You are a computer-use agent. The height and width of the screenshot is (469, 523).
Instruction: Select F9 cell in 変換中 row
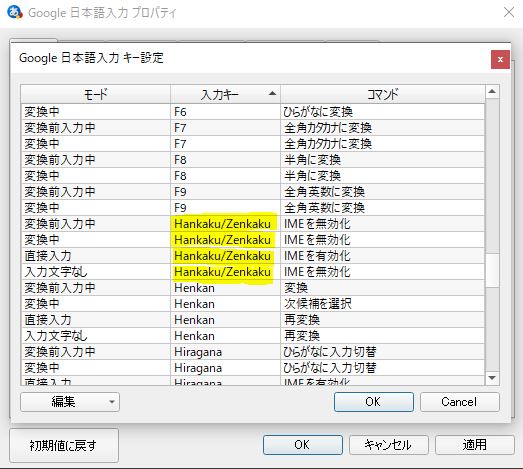point(225,208)
